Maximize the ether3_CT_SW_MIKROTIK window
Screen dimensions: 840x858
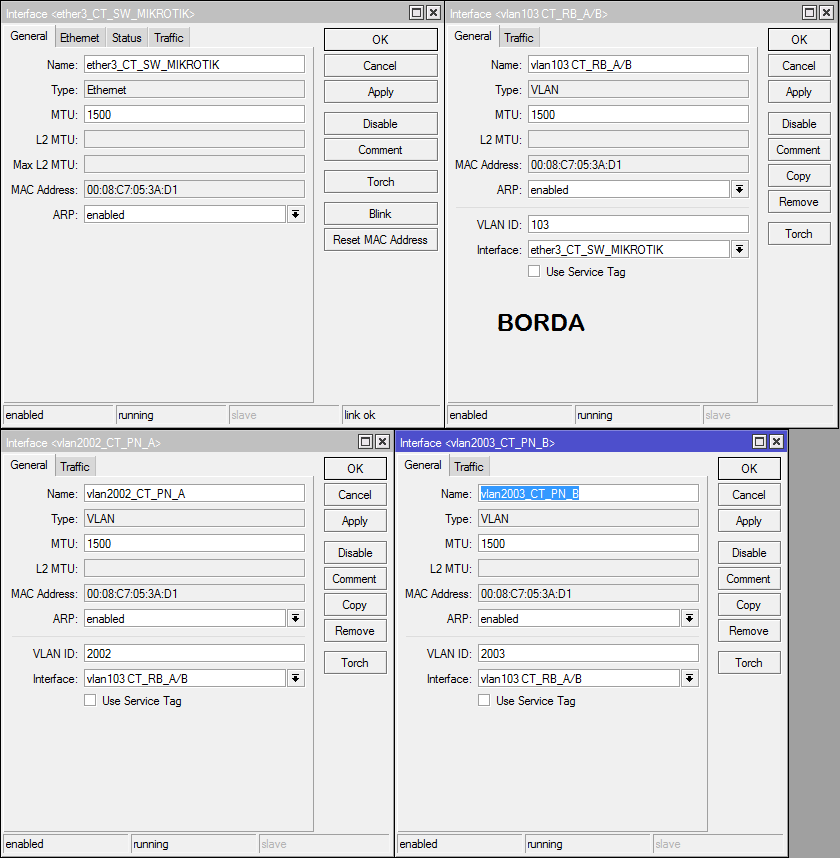click(x=416, y=13)
